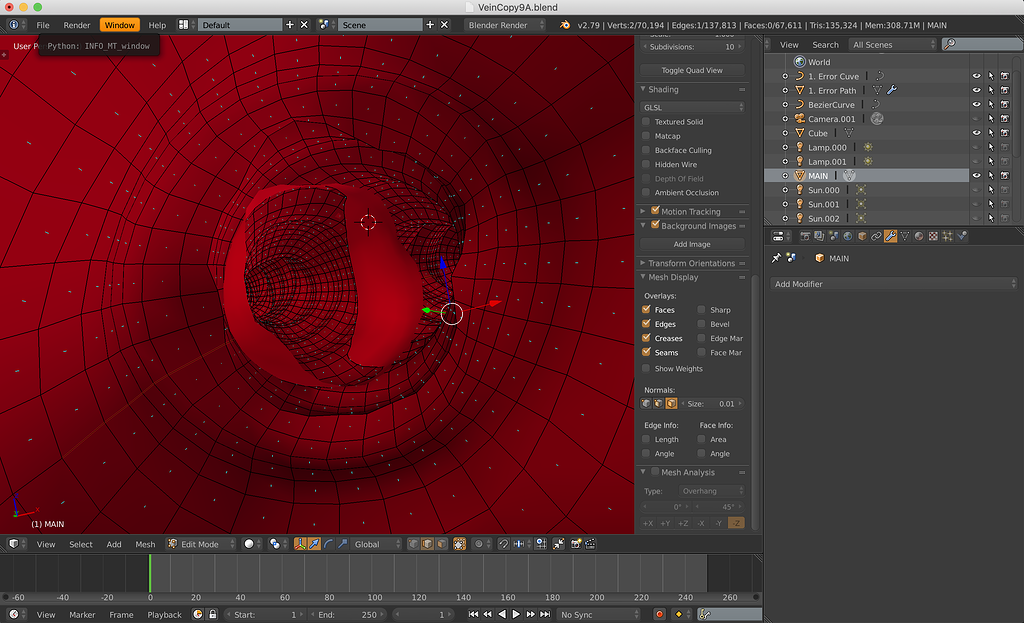The width and height of the screenshot is (1024, 623).
Task: Open the Object properties tab (cube icon)
Action: coord(862,236)
